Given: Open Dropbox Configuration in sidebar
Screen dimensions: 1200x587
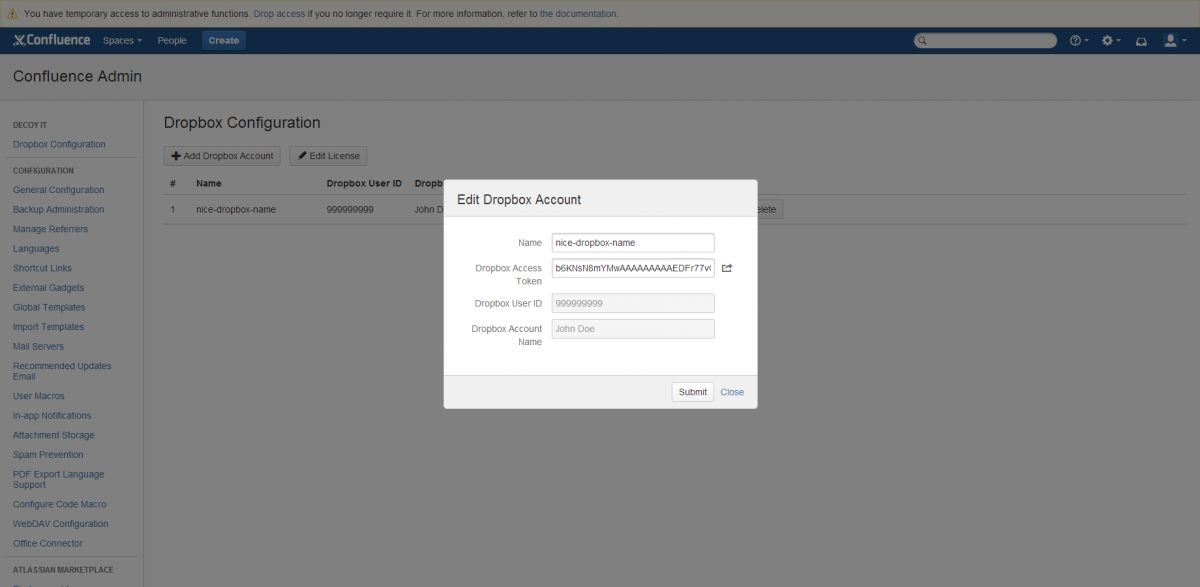Looking at the screenshot, I should [x=59, y=144].
